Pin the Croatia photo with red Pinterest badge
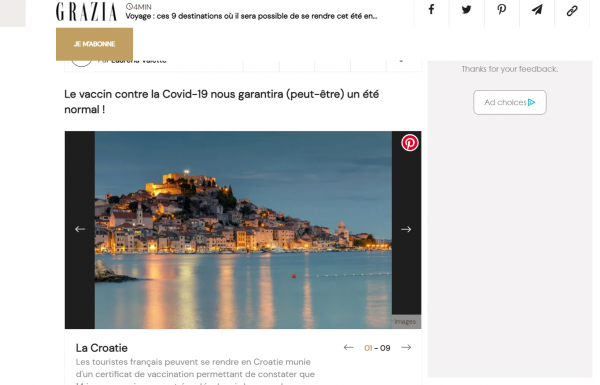 tap(409, 143)
